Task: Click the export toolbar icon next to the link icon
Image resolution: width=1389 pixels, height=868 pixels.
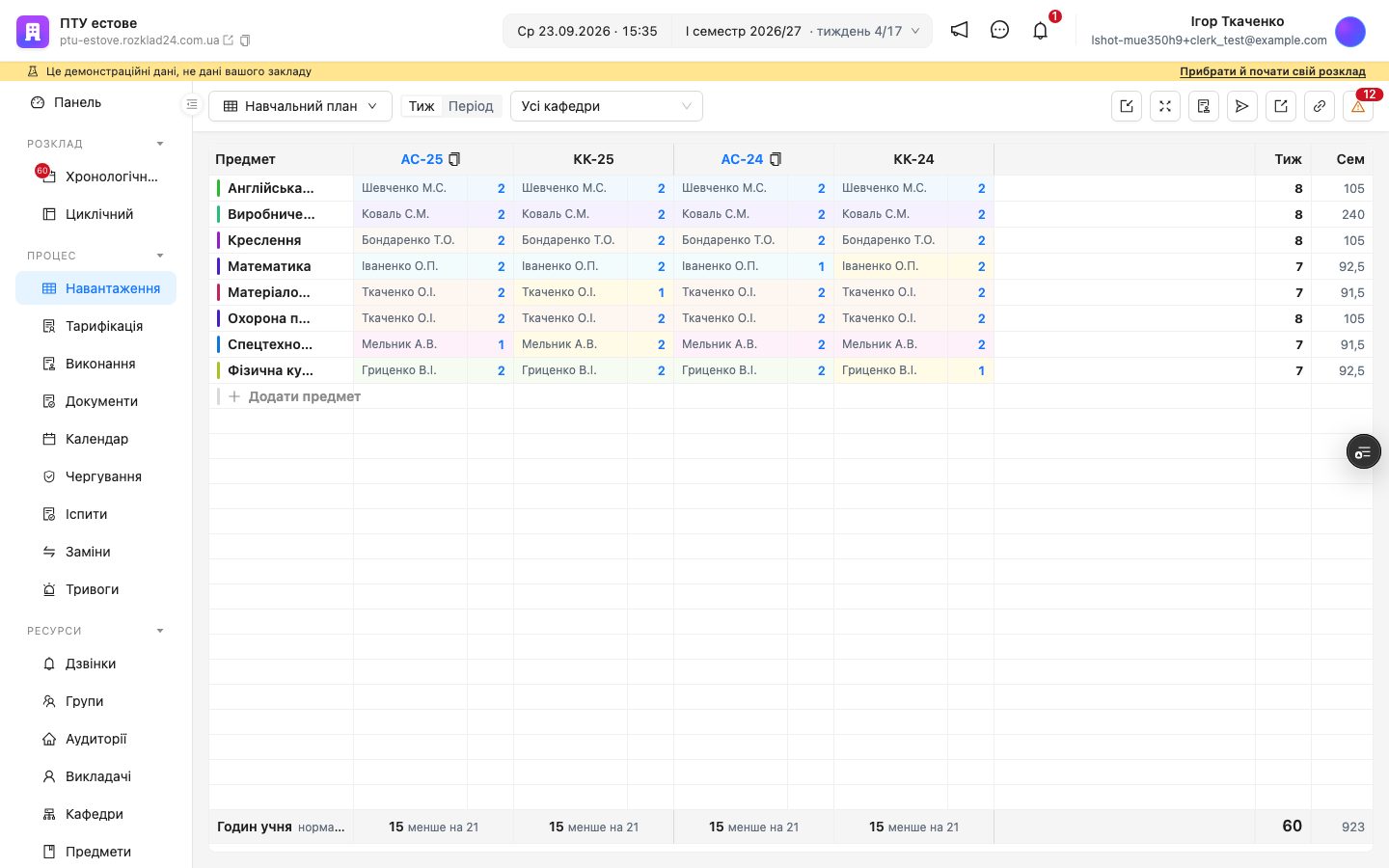Action: 1281,106
